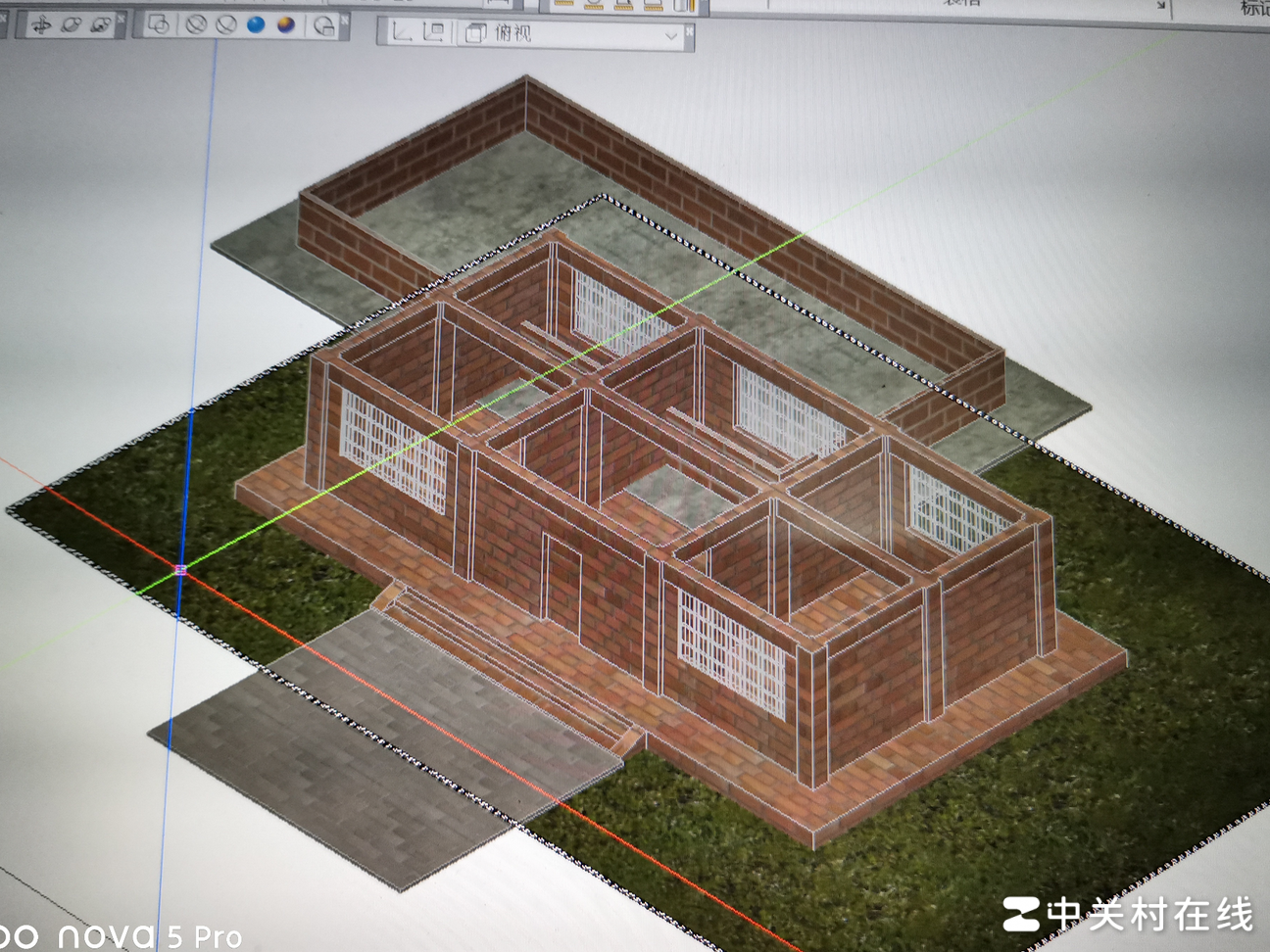Open the visual styles manager icon
The height and width of the screenshot is (952, 1270).
(323, 26)
